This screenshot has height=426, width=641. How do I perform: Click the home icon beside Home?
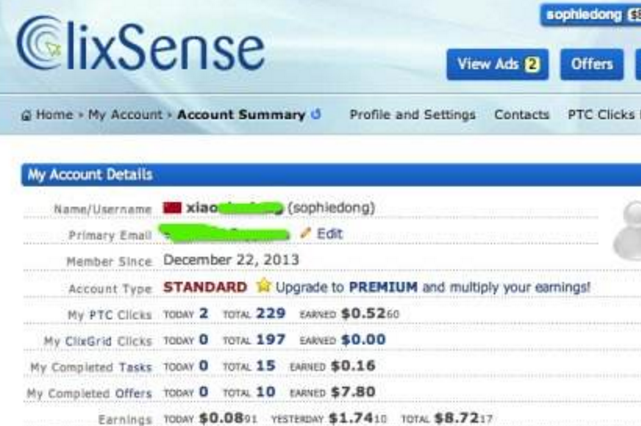[x=26, y=116]
